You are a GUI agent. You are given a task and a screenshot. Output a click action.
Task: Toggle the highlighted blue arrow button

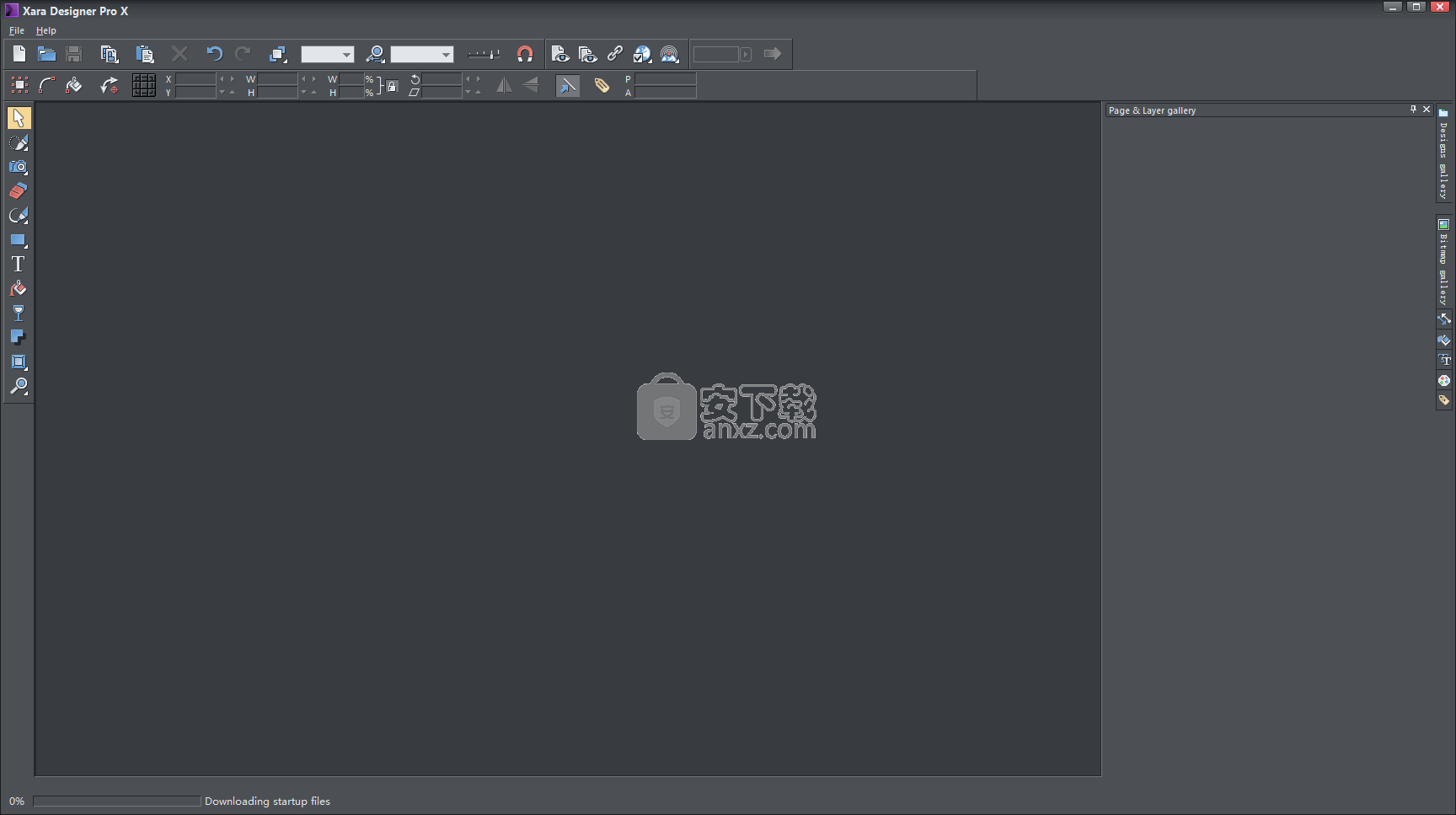568,85
